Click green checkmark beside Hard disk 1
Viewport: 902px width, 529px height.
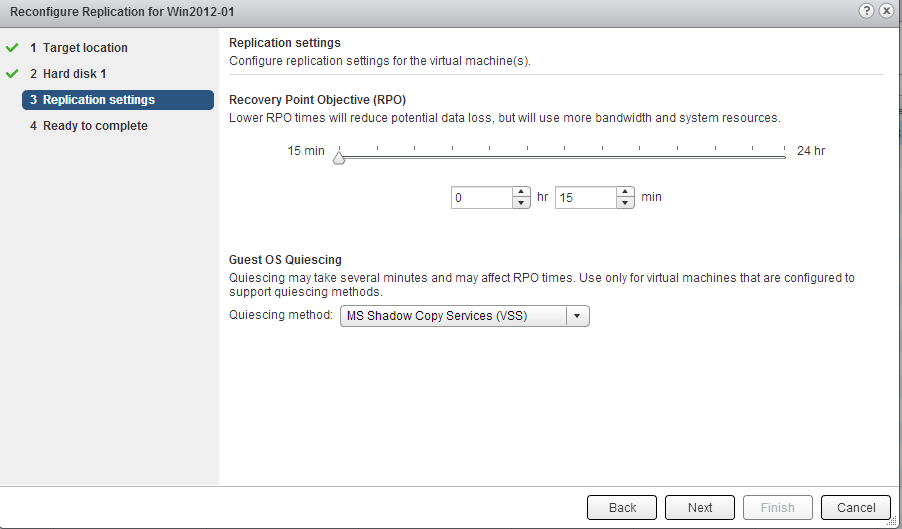(12, 73)
